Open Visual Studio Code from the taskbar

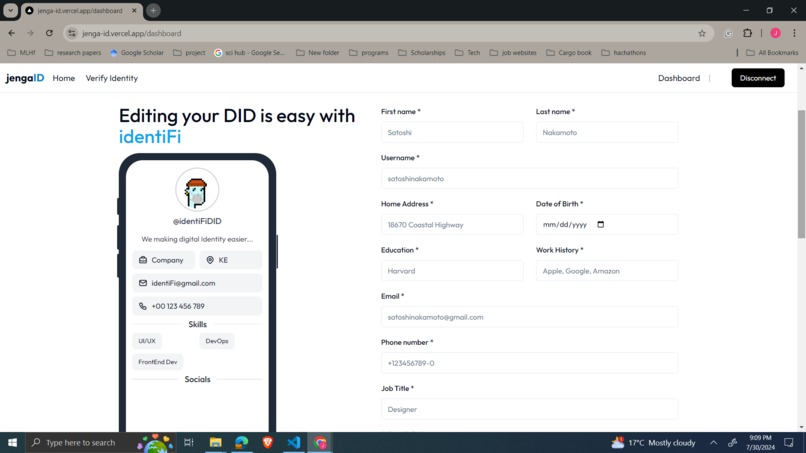[294, 442]
